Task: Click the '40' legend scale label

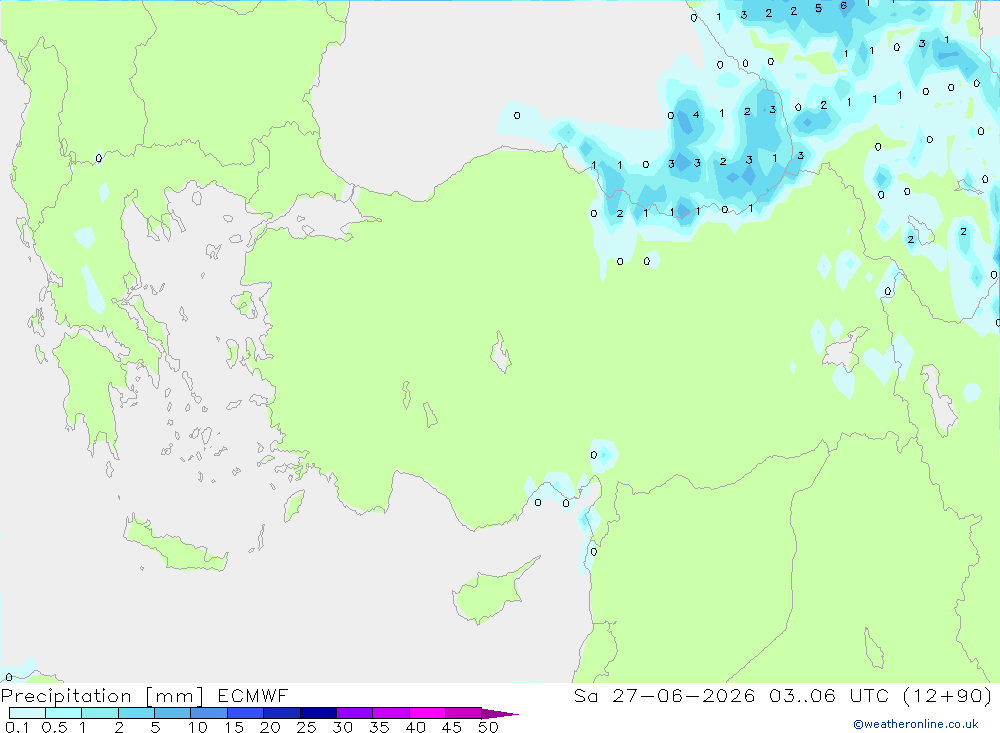Action: [415, 727]
